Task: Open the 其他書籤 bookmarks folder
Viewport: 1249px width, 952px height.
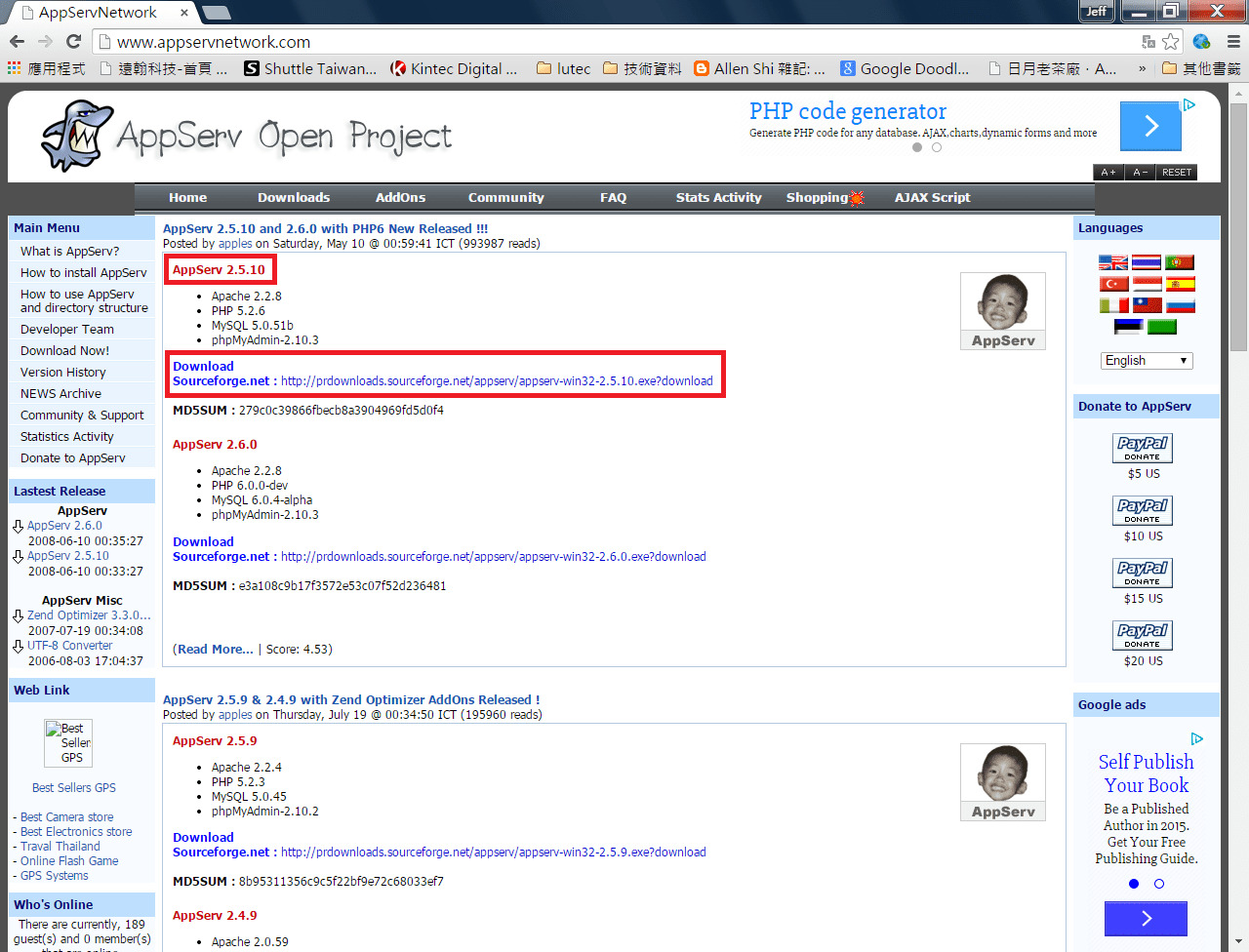Action: [x=1201, y=68]
